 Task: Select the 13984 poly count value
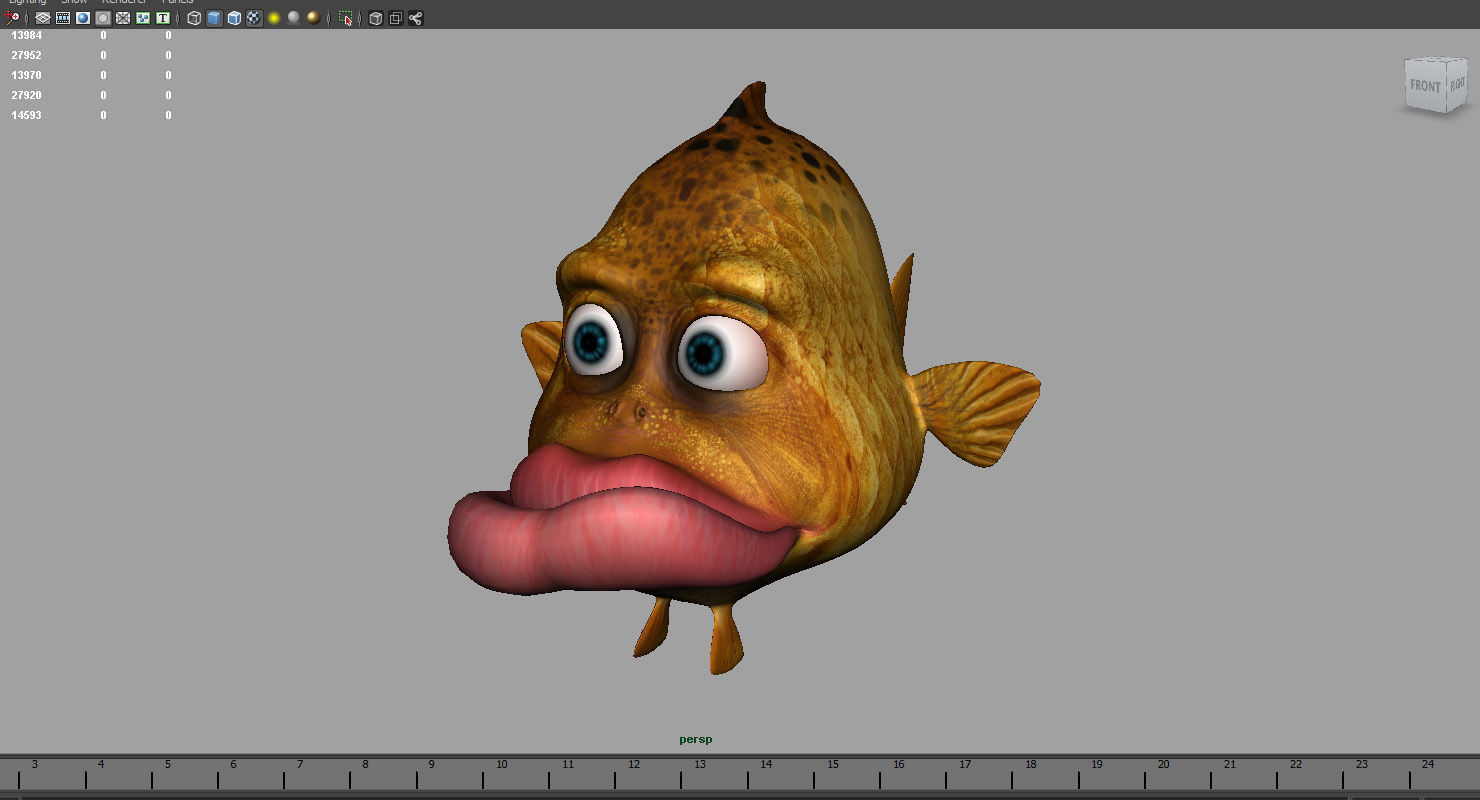tap(26, 35)
